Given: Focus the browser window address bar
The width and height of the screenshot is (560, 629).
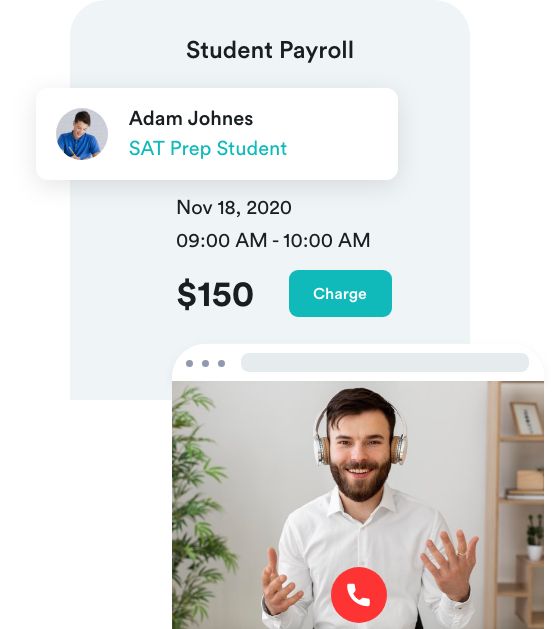Looking at the screenshot, I should [x=385, y=363].
